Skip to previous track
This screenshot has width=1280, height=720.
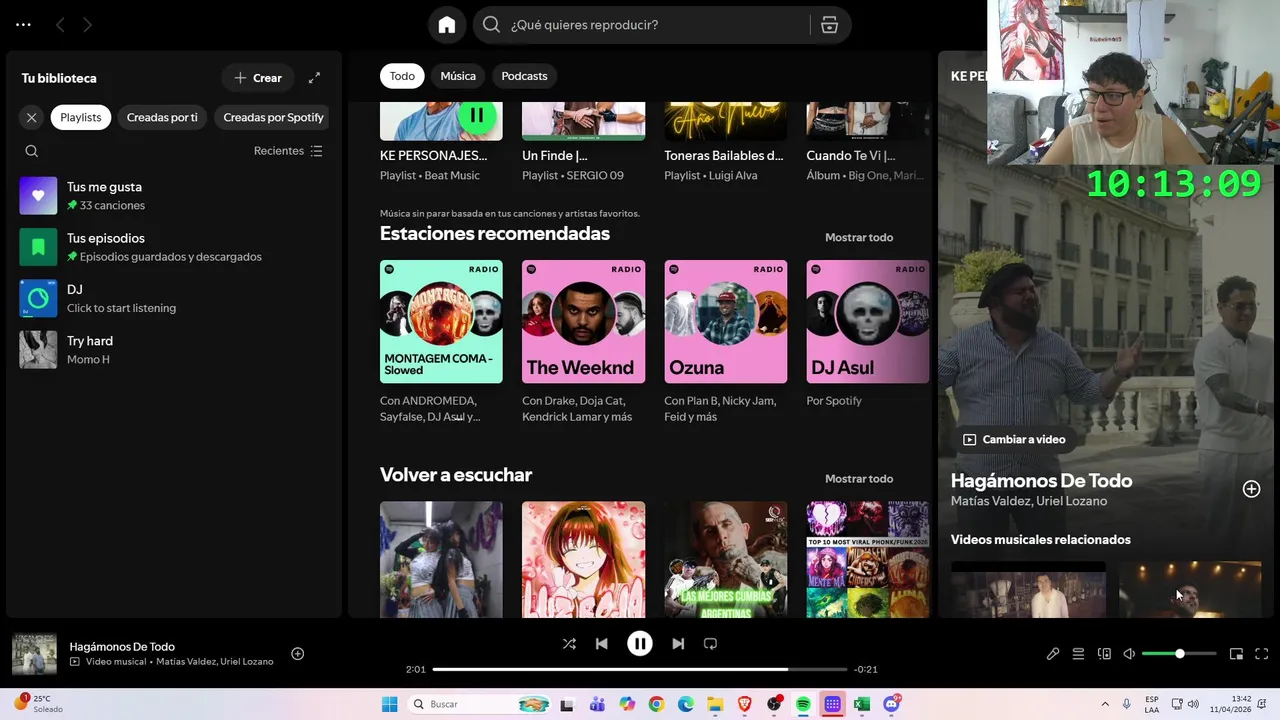[x=601, y=644]
